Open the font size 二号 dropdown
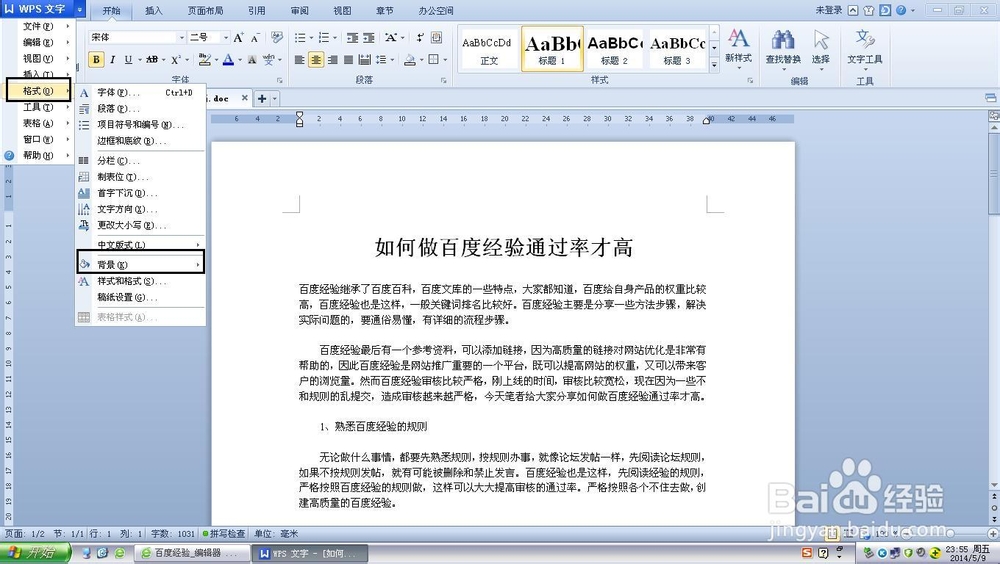 click(225, 38)
